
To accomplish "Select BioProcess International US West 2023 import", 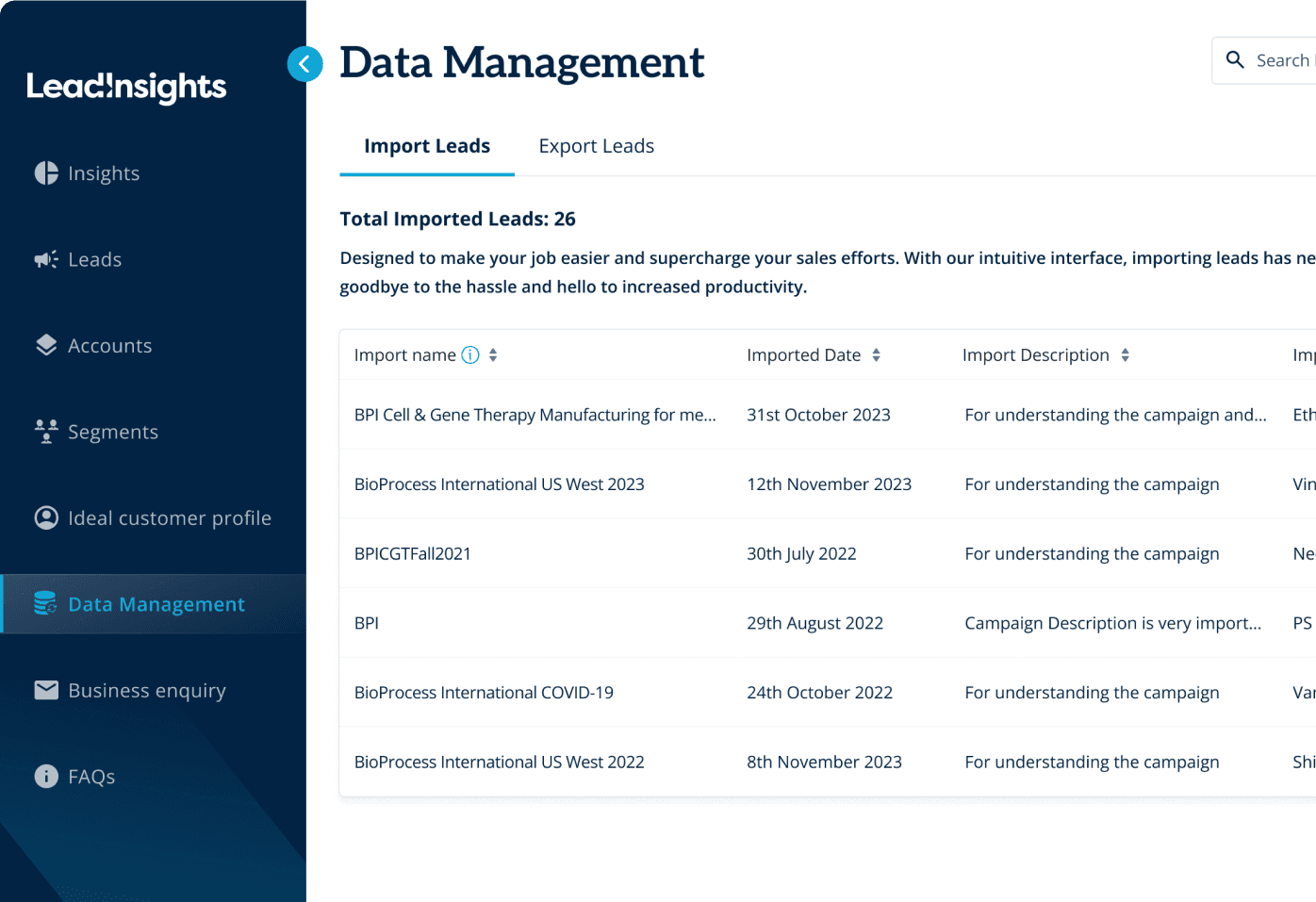I will coord(500,484).
